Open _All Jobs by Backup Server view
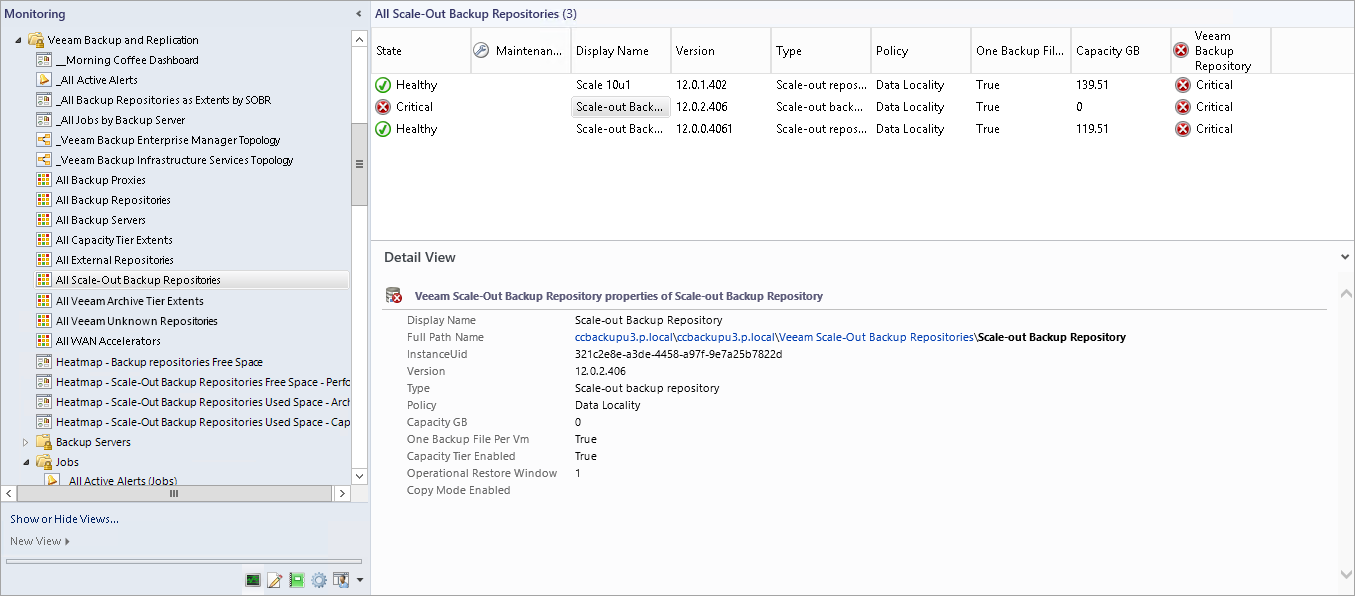This screenshot has height=596, width=1355. pos(121,120)
